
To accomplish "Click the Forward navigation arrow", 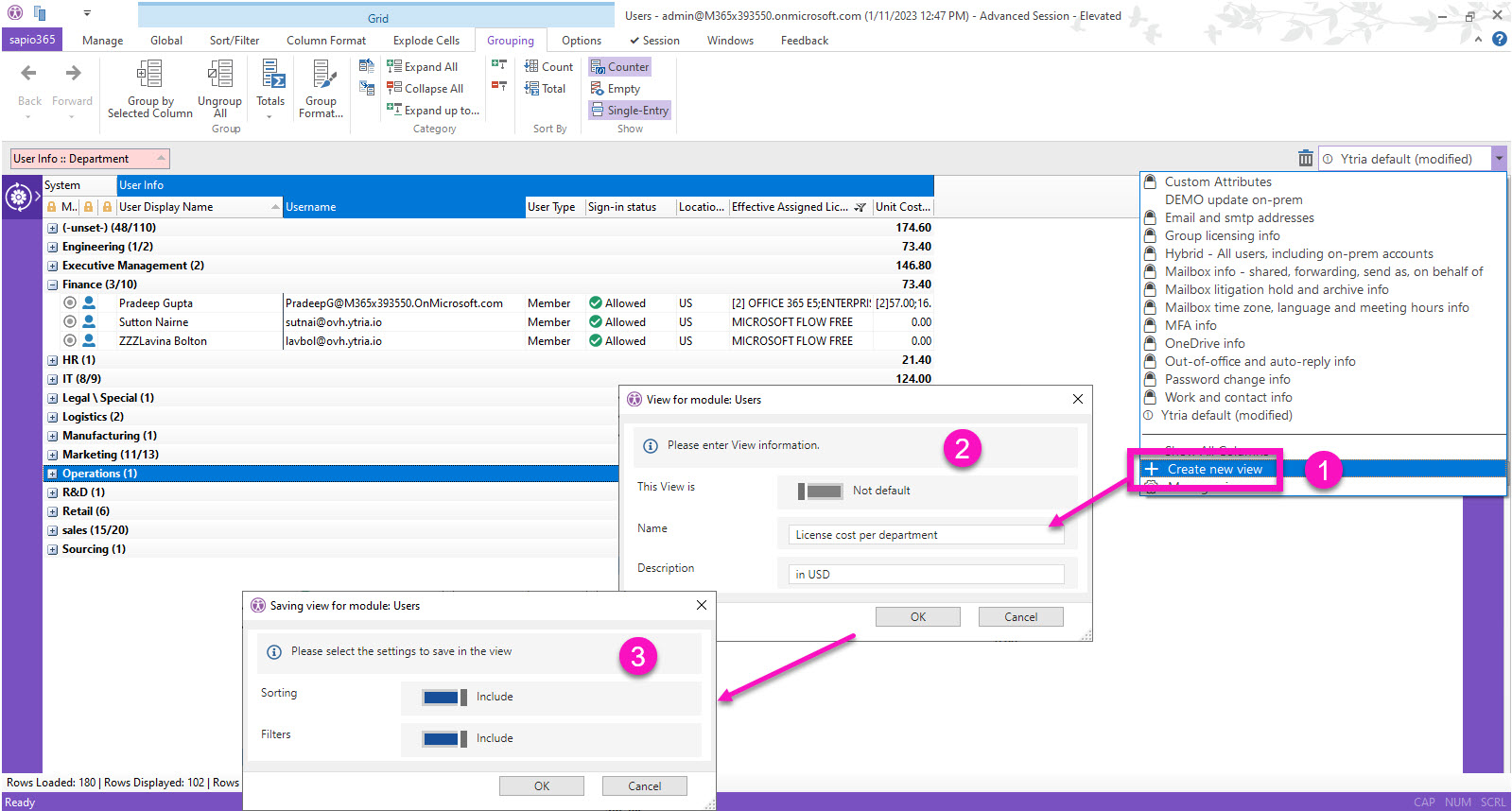I will [73, 73].
